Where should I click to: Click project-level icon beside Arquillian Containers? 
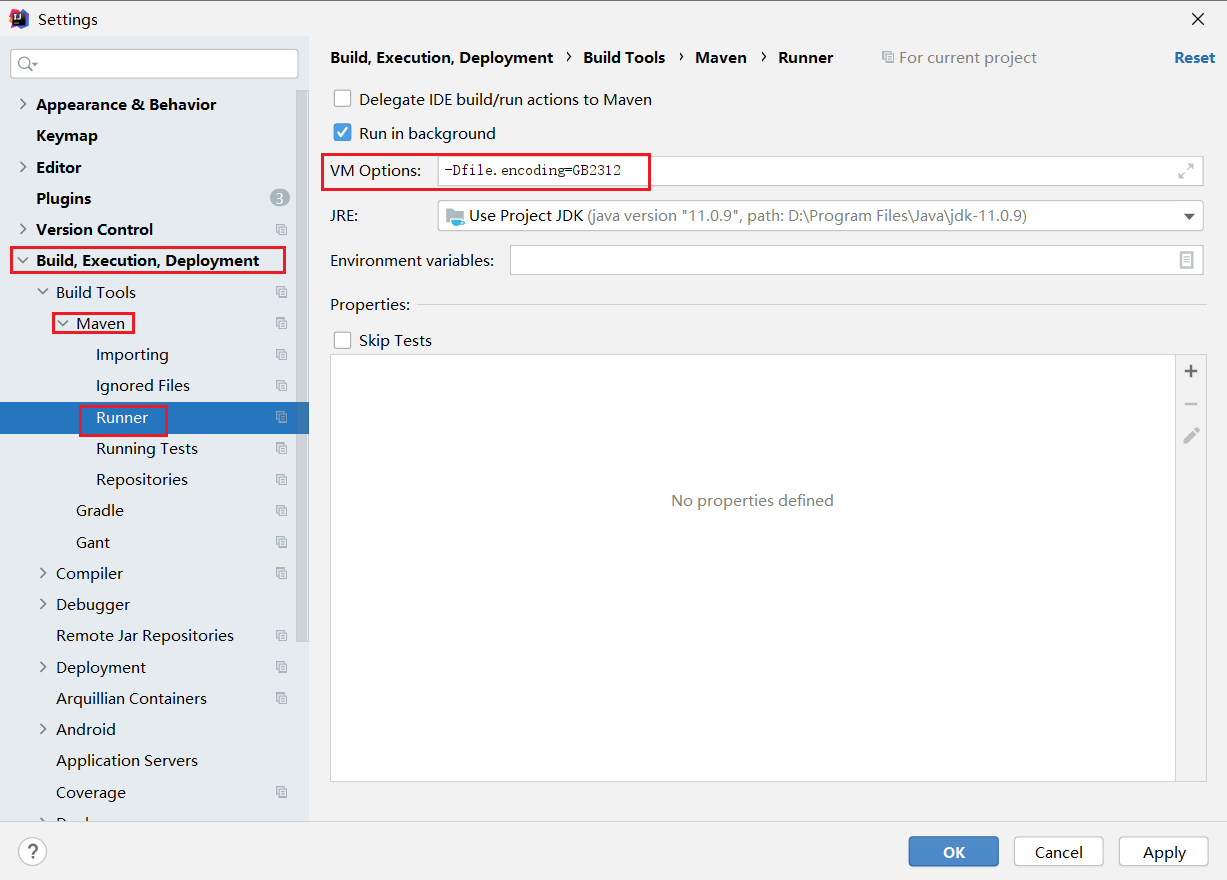pyautogui.click(x=281, y=698)
